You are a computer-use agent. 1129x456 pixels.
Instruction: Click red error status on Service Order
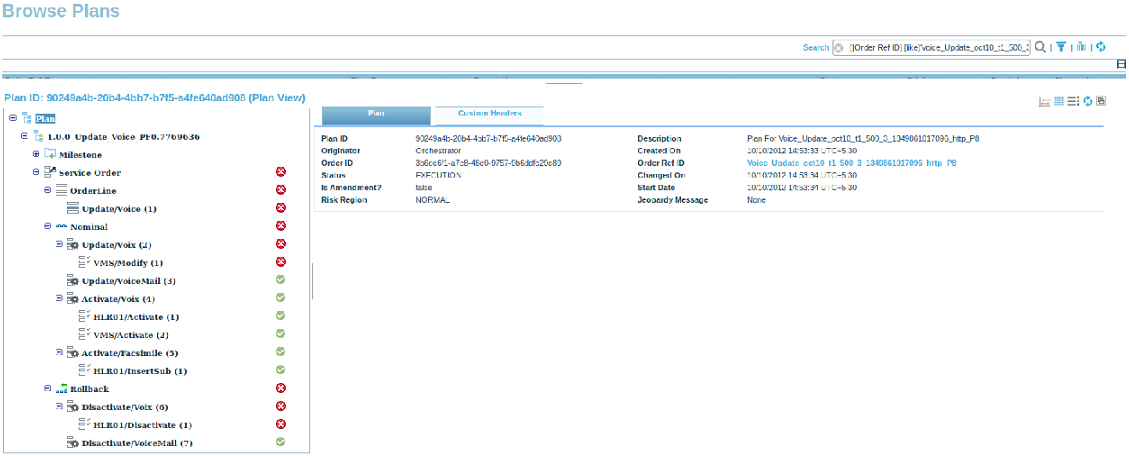[281, 172]
